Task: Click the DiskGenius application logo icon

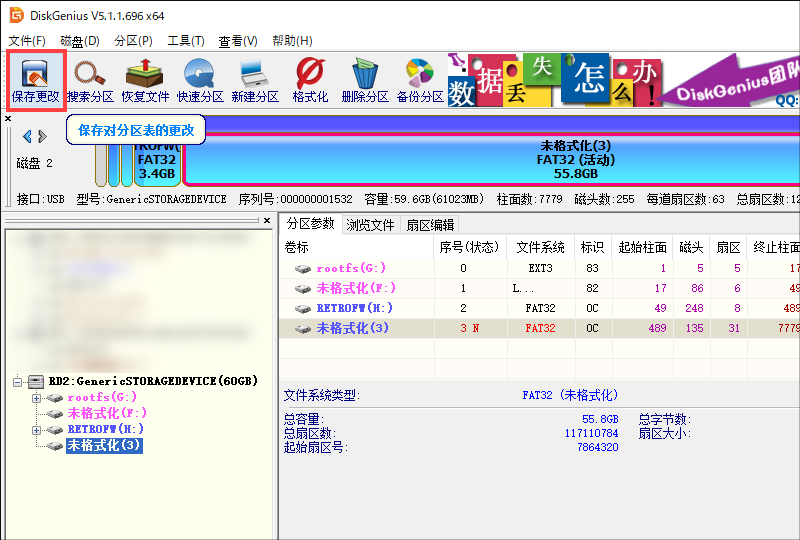Action: [x=16, y=15]
